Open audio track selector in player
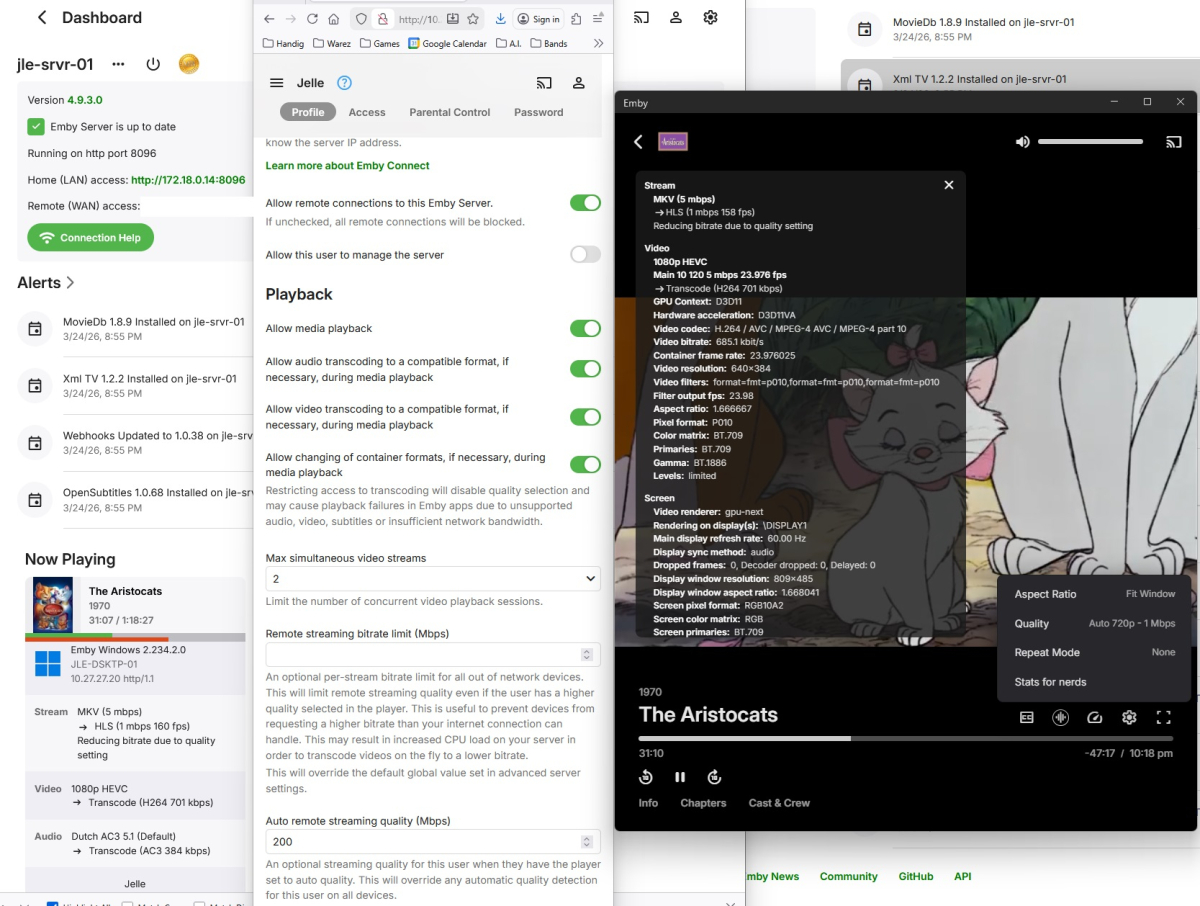1200x906 pixels. click(1060, 717)
